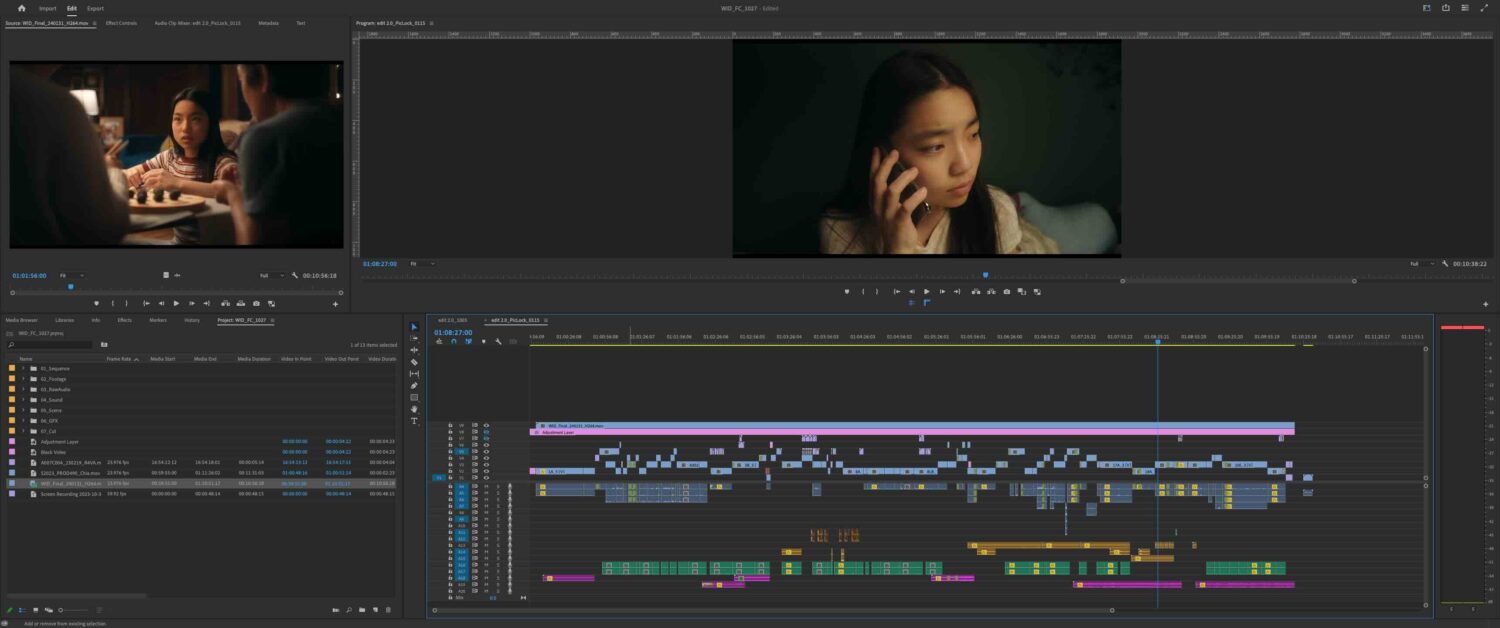Open Source monitor Fit zoom dropdown
Viewport: 1500px width, 628px height.
coord(70,275)
